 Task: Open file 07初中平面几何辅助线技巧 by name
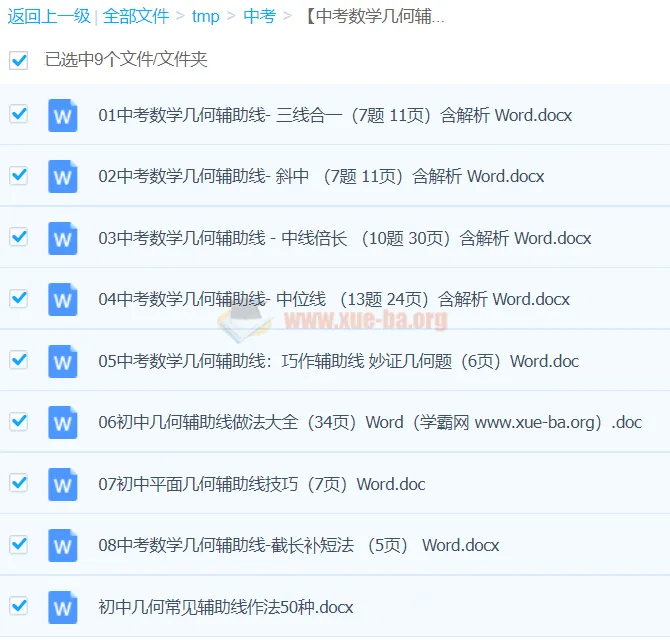(x=261, y=484)
